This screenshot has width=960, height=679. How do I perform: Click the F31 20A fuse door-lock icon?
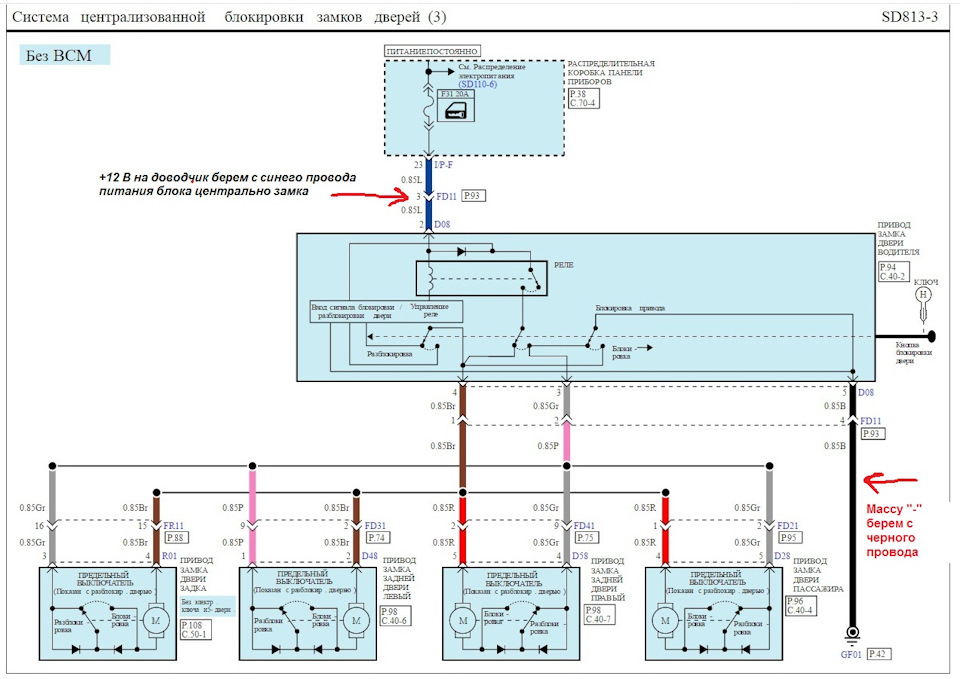point(456,110)
